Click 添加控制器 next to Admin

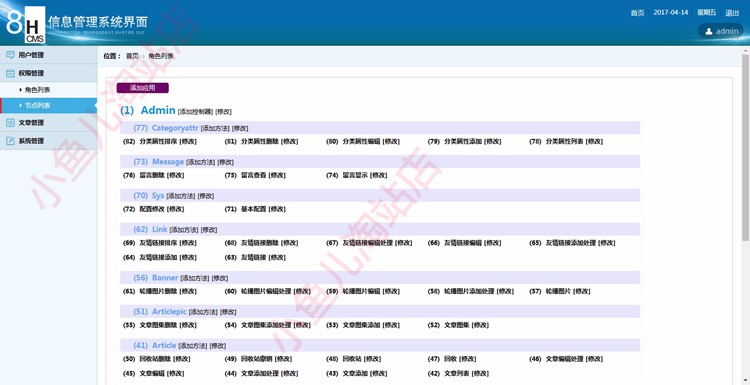195,112
